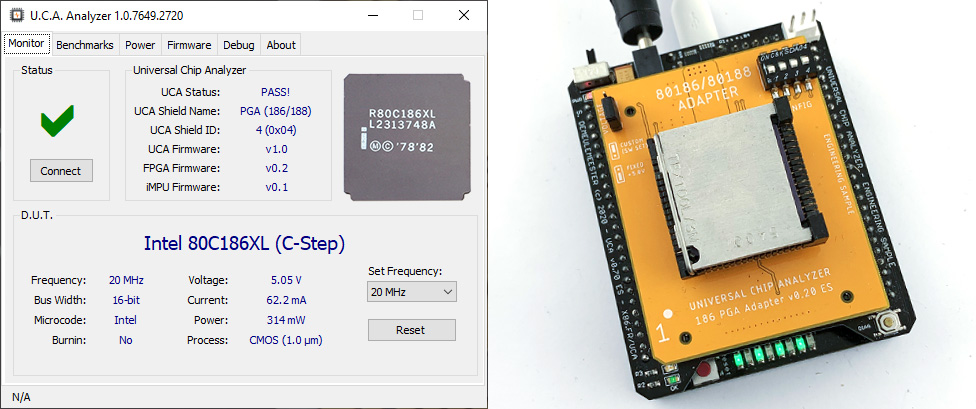The image size is (976, 409).
Task: Click the 'PGA (186/188)' shield name value
Action: (276, 111)
